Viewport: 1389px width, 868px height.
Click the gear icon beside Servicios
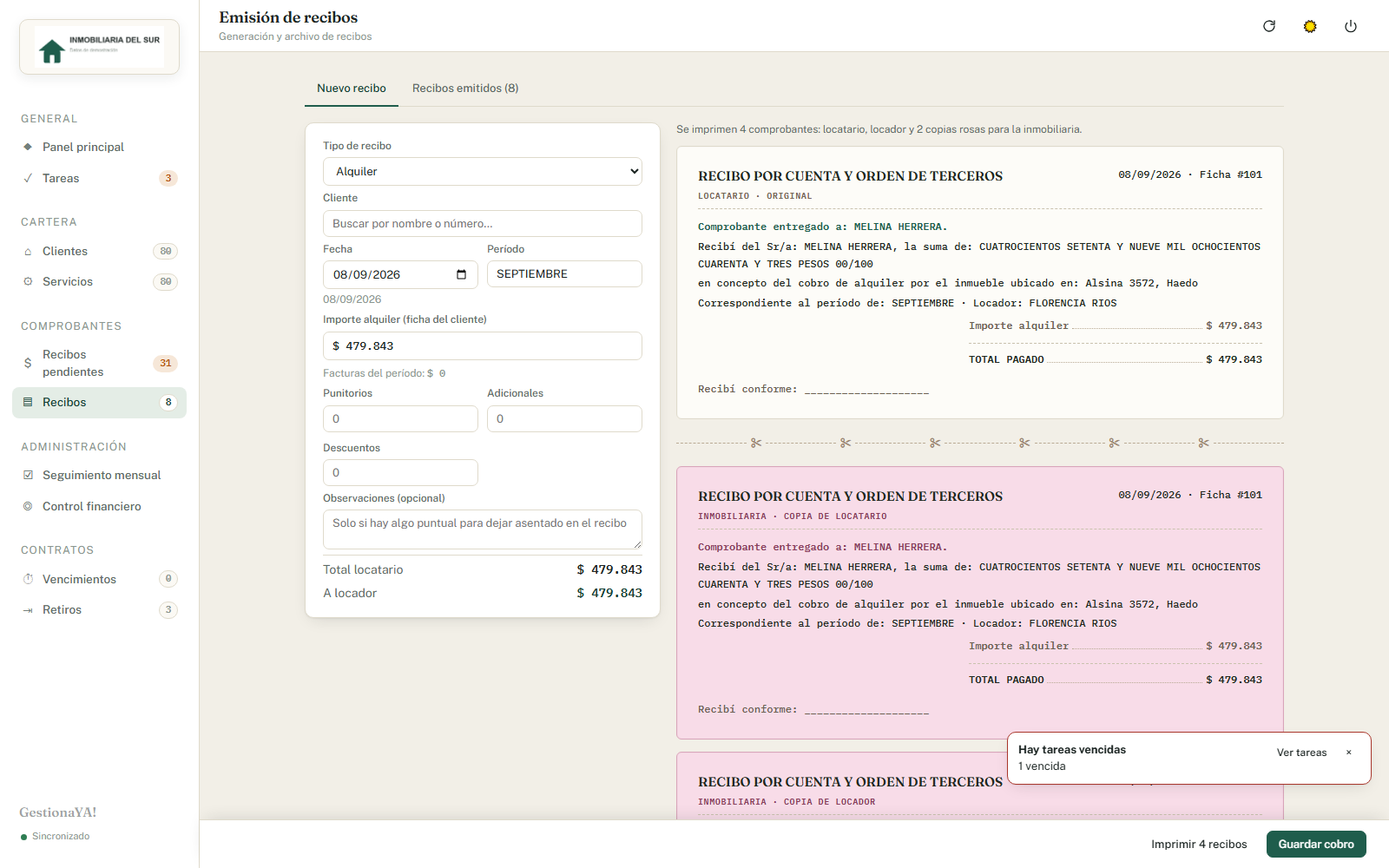(28, 281)
